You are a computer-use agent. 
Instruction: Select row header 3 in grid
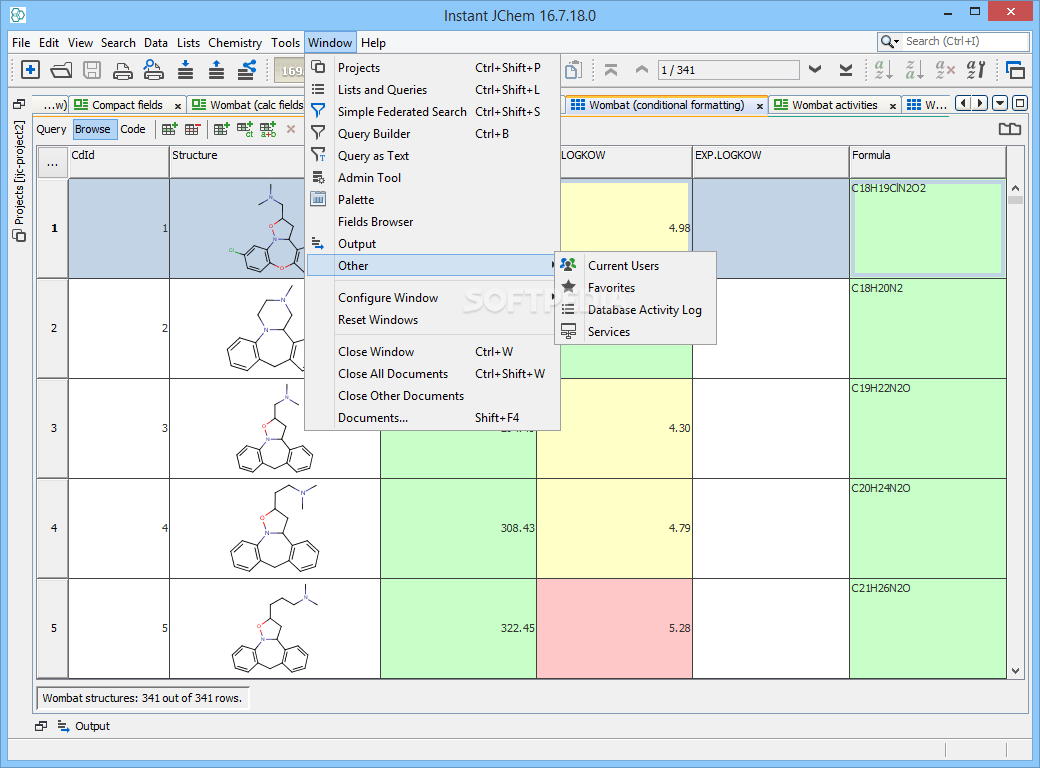tap(53, 428)
